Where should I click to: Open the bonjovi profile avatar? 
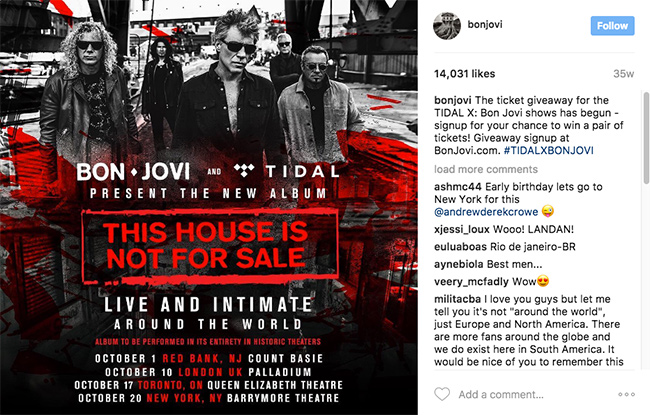tap(447, 26)
